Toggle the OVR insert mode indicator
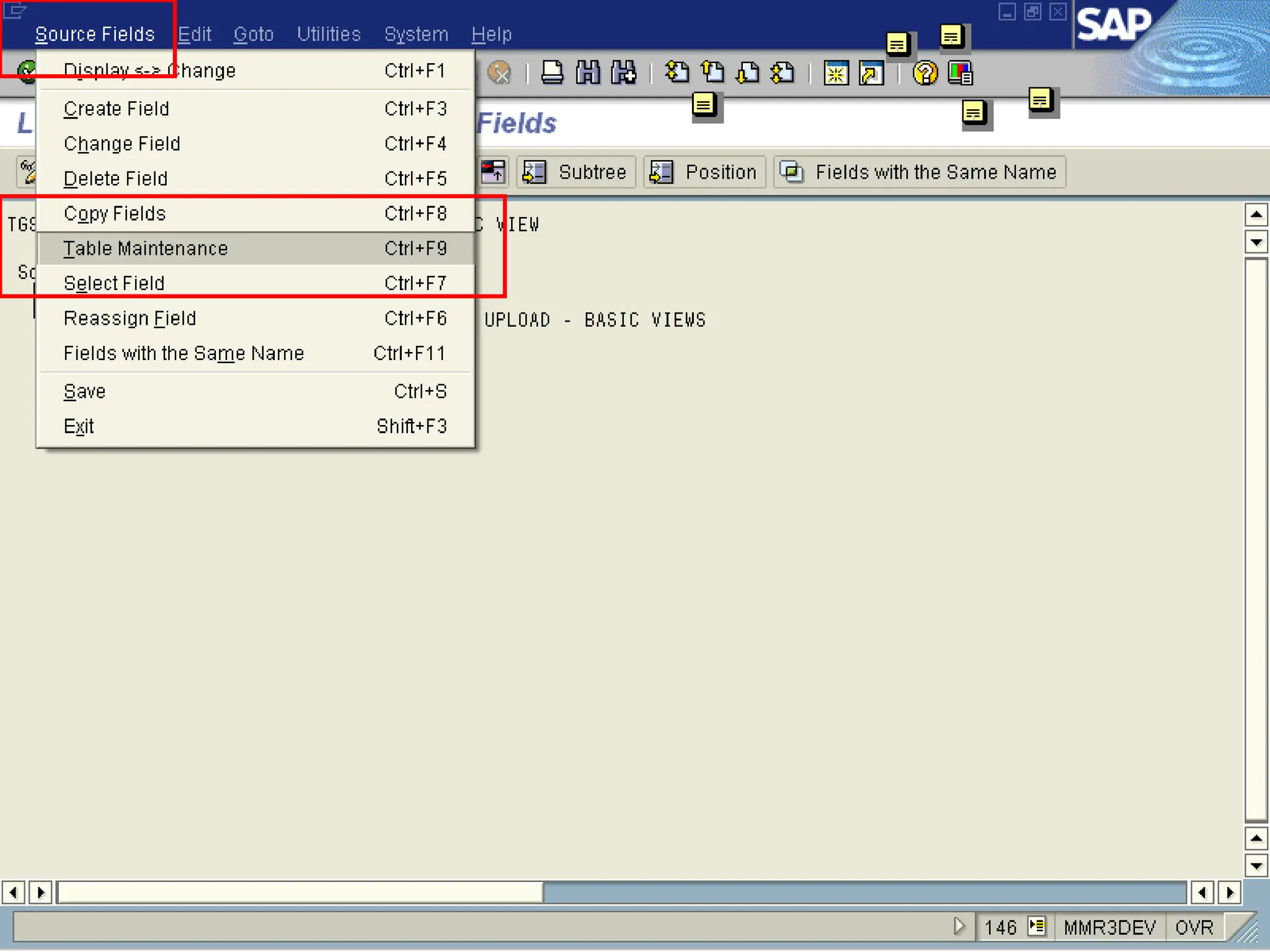Screen dimensions: 1270x952 1194,927
